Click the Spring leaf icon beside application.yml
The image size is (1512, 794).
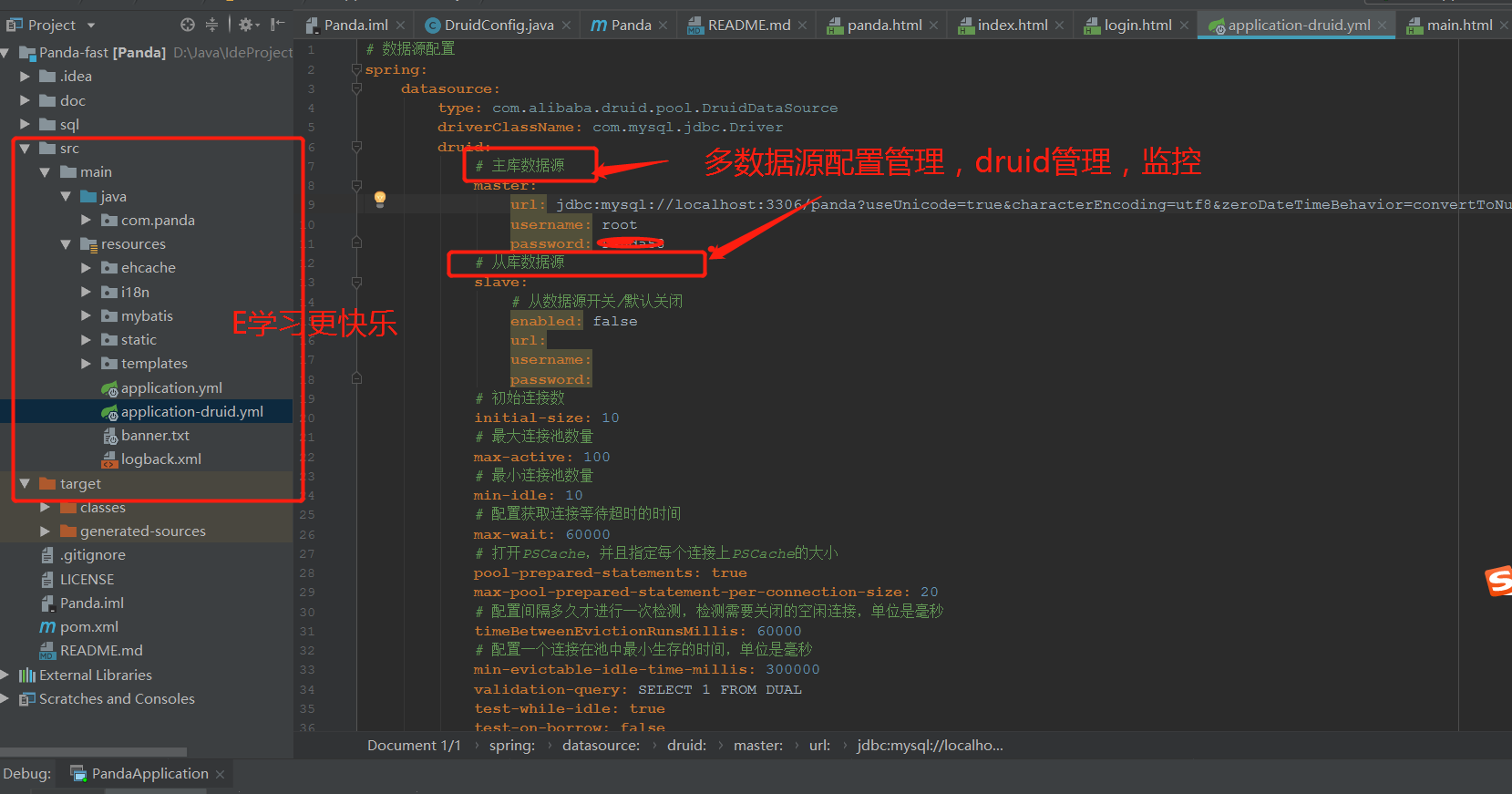(x=109, y=389)
